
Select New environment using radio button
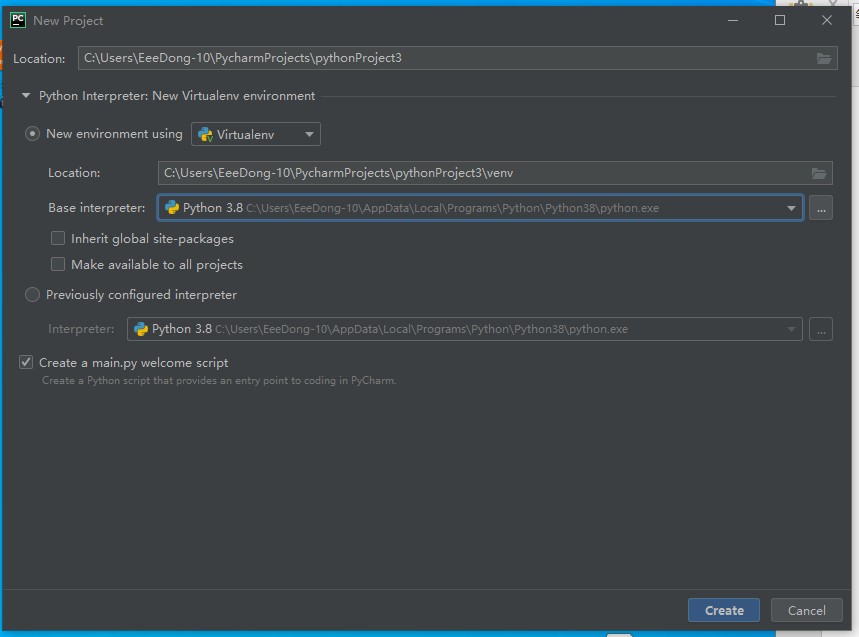point(33,134)
